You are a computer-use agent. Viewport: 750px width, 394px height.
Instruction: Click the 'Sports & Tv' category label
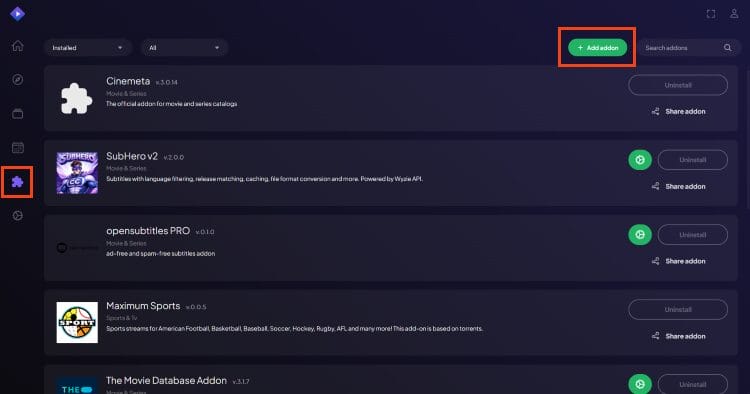tap(121, 318)
